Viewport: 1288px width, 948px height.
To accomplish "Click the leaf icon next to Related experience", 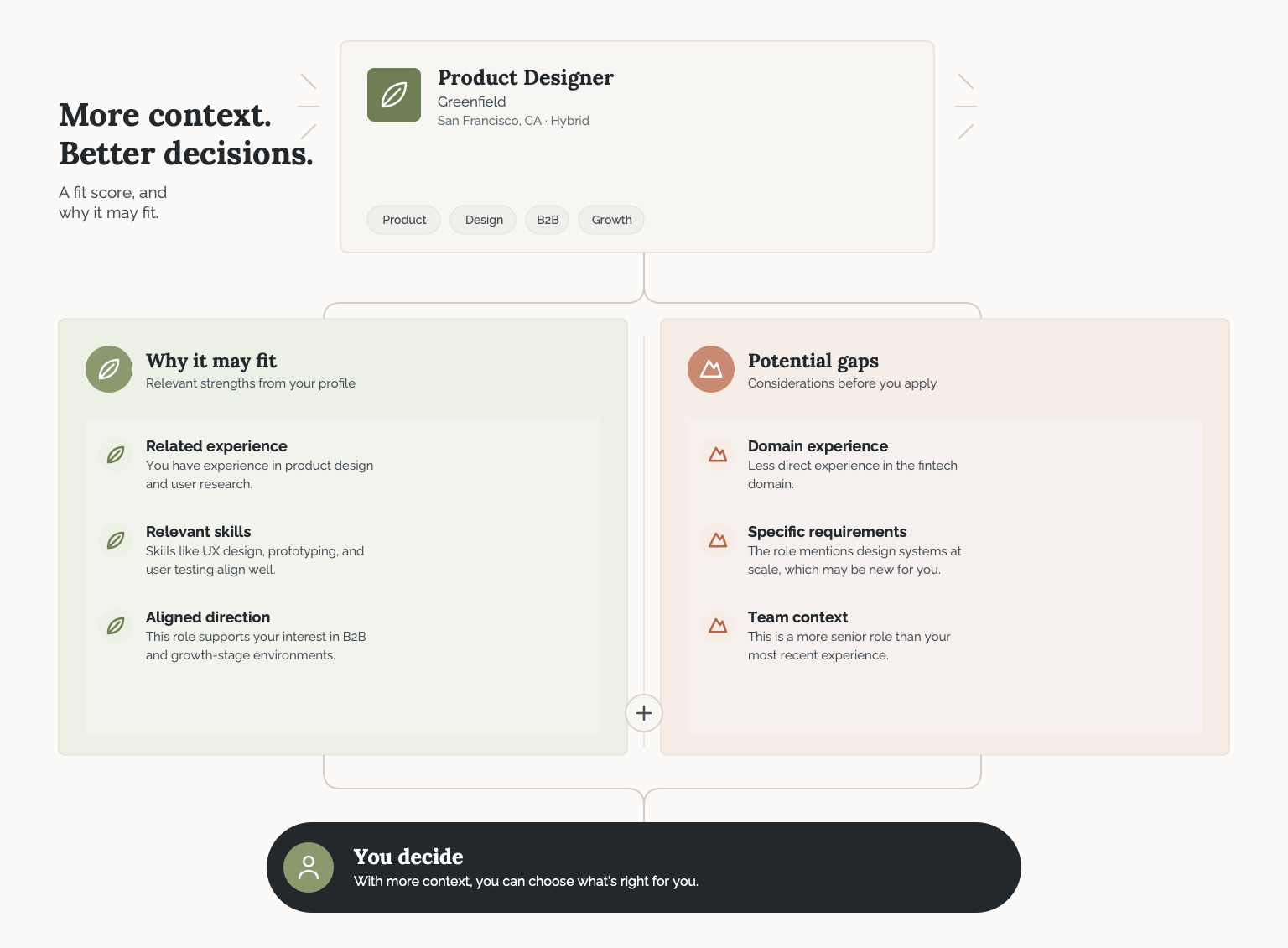I will (x=116, y=455).
